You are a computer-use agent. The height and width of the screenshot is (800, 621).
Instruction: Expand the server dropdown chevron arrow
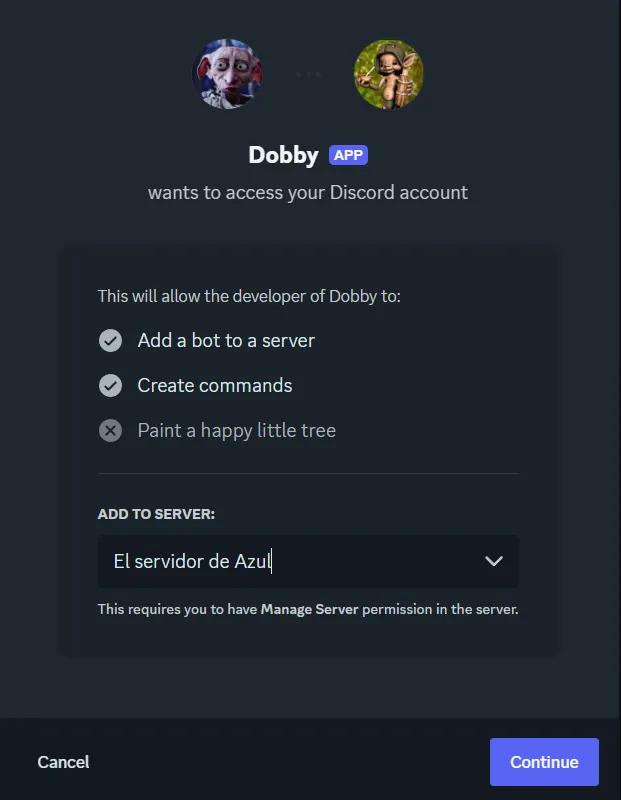(493, 561)
